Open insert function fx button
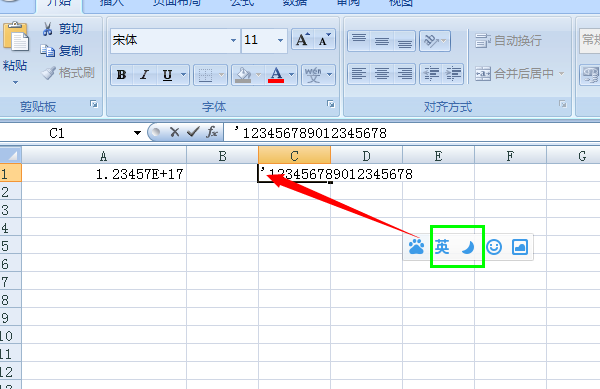 [x=212, y=132]
